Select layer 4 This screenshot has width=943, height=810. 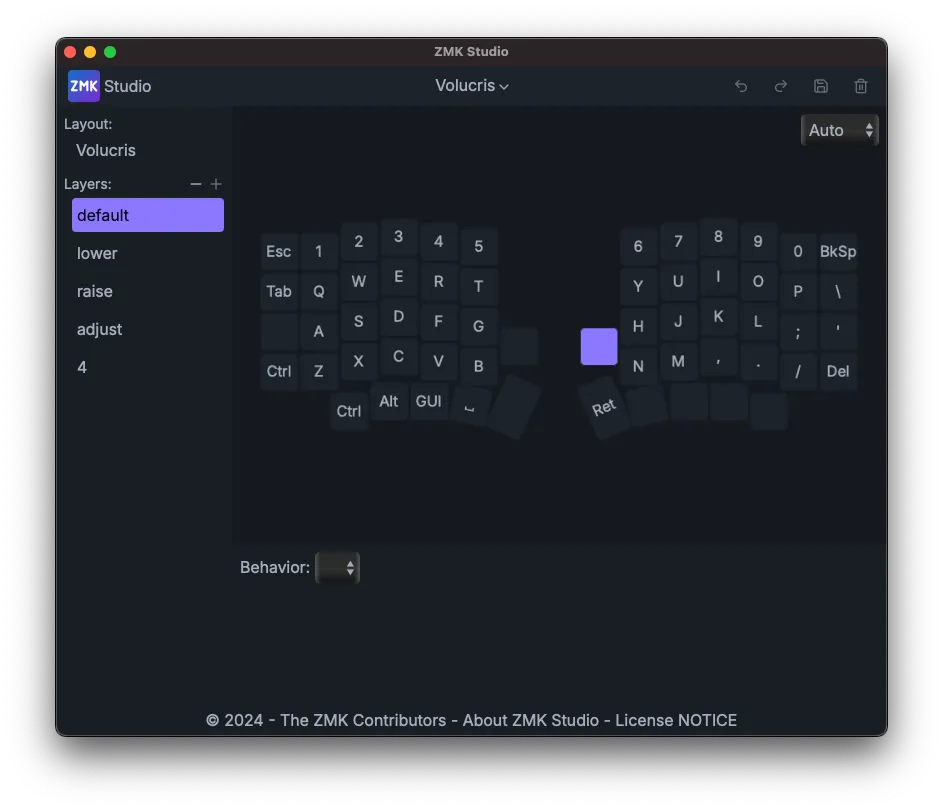[148, 367]
